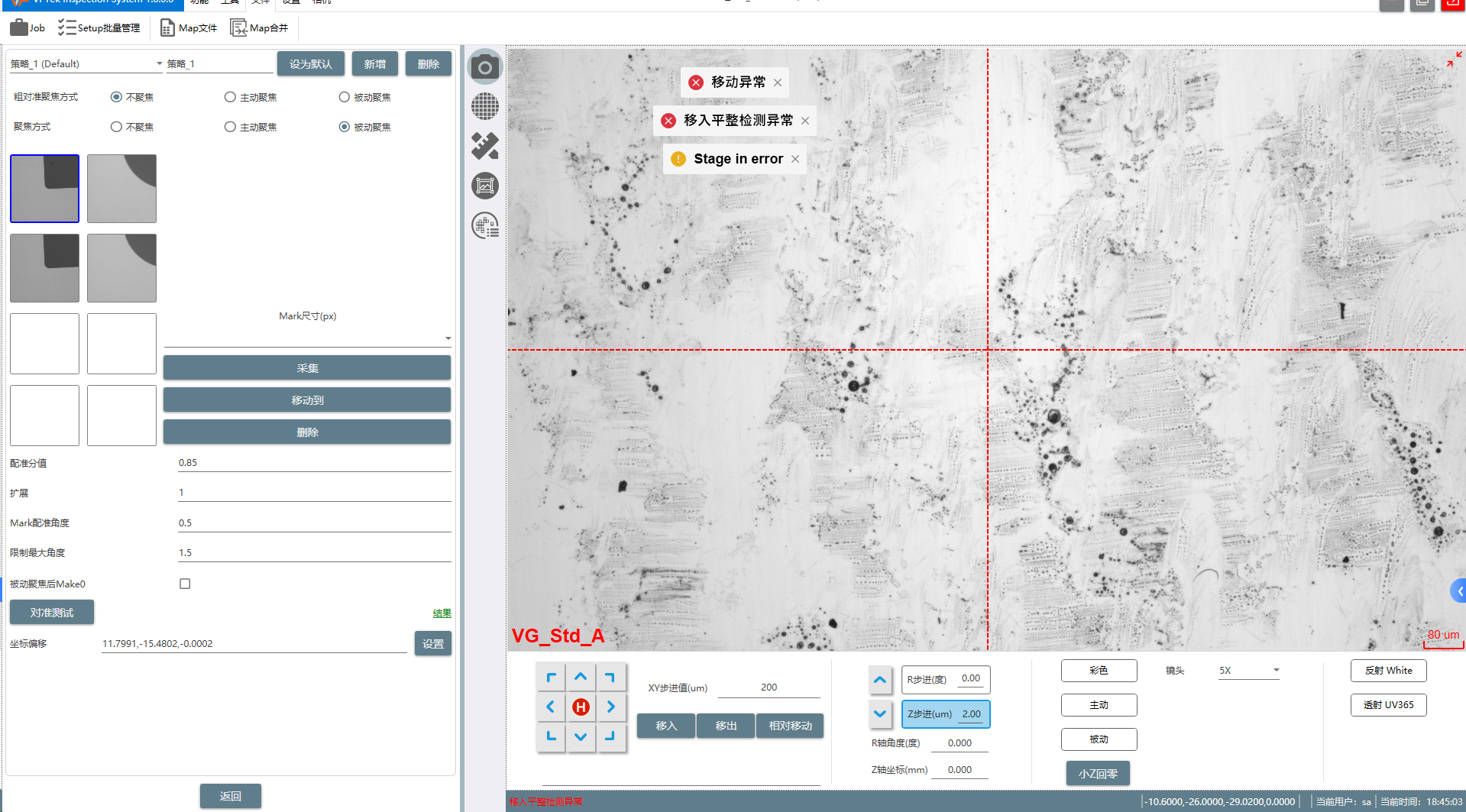This screenshot has height=812, width=1466.
Task: Close the 'Stage in error' notification
Action: point(795,159)
